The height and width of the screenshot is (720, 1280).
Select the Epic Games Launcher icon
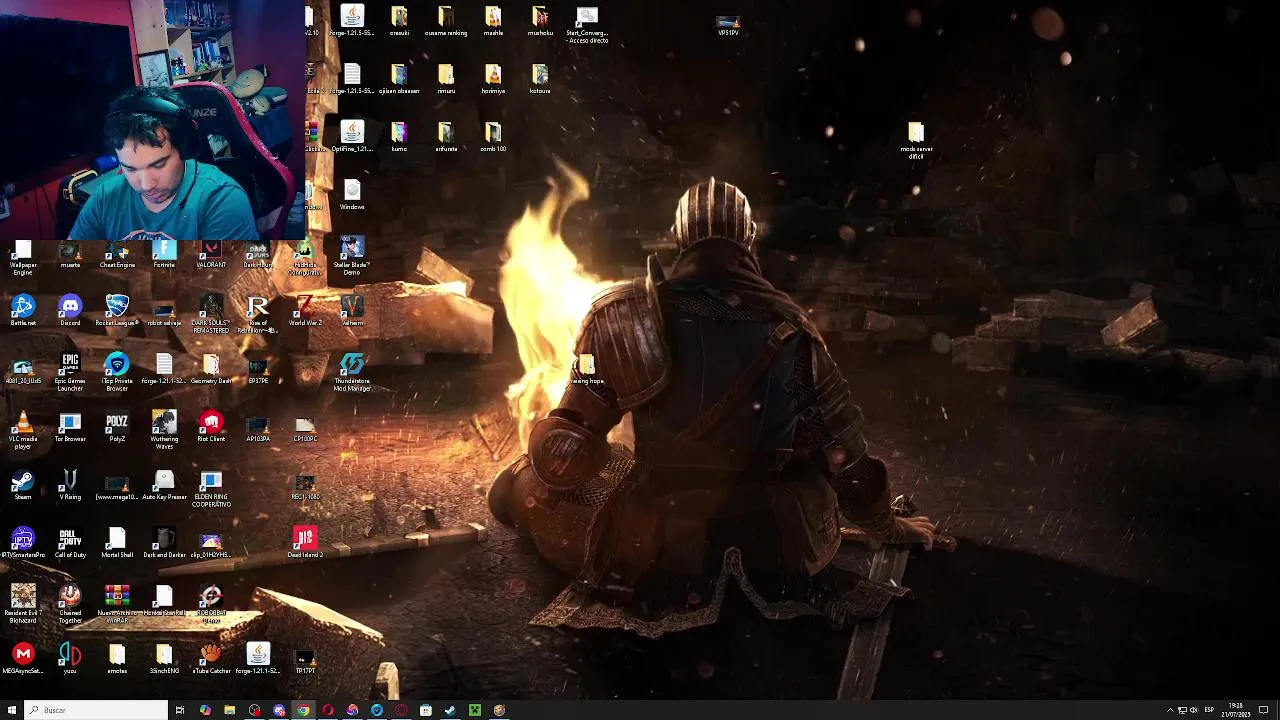pos(70,372)
